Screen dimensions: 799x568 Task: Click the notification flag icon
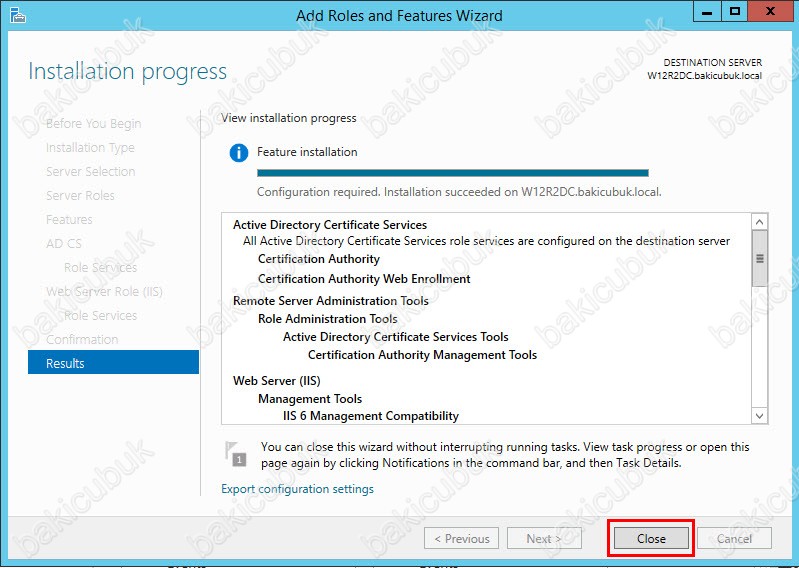click(x=235, y=454)
